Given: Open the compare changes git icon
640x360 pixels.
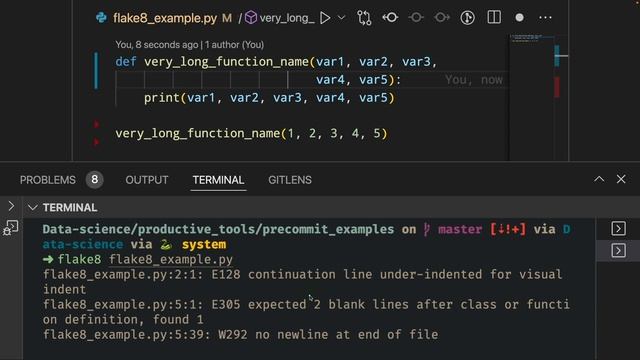Looking at the screenshot, I should [364, 18].
